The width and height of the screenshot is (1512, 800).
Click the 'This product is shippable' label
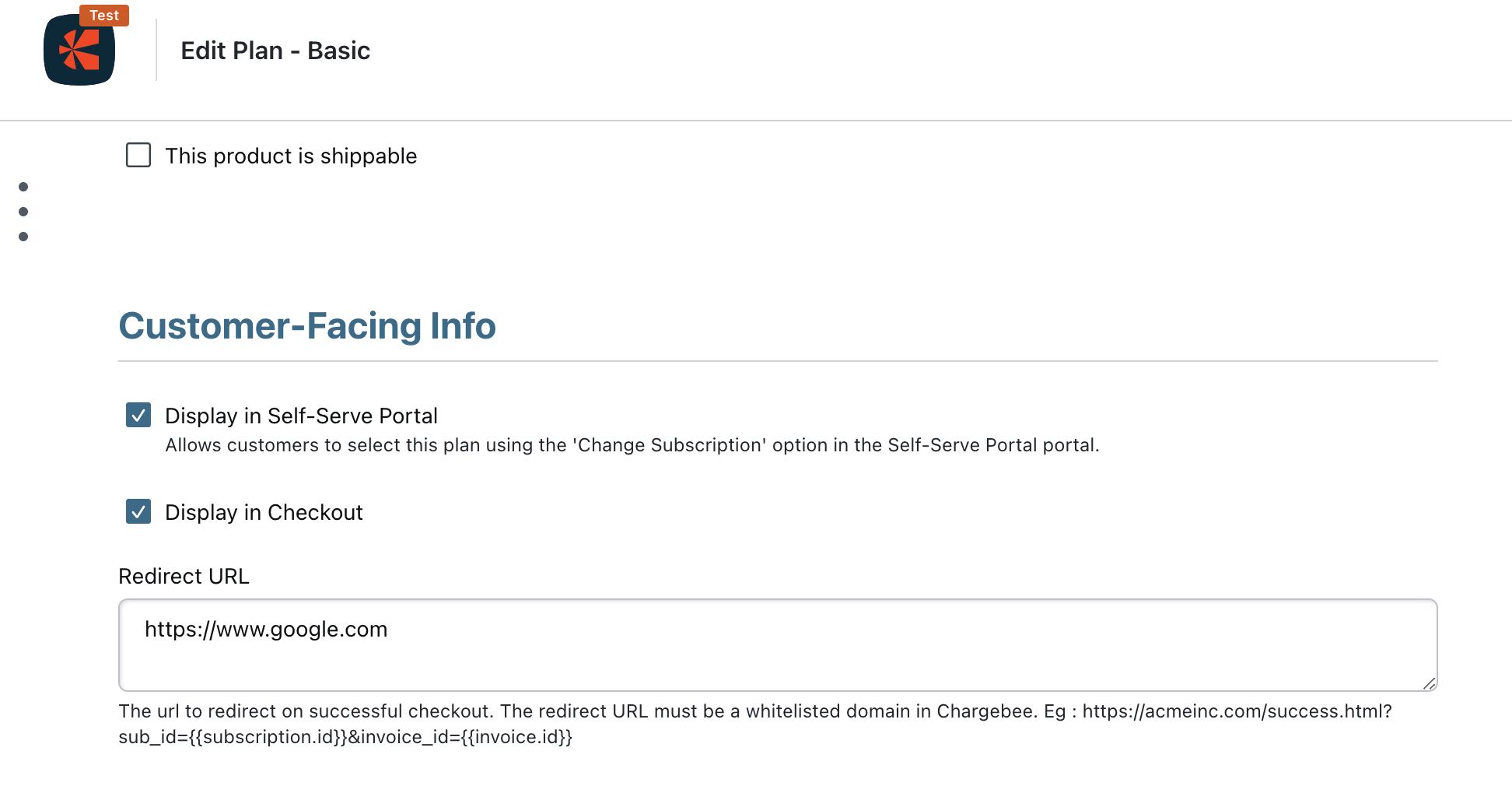point(291,156)
